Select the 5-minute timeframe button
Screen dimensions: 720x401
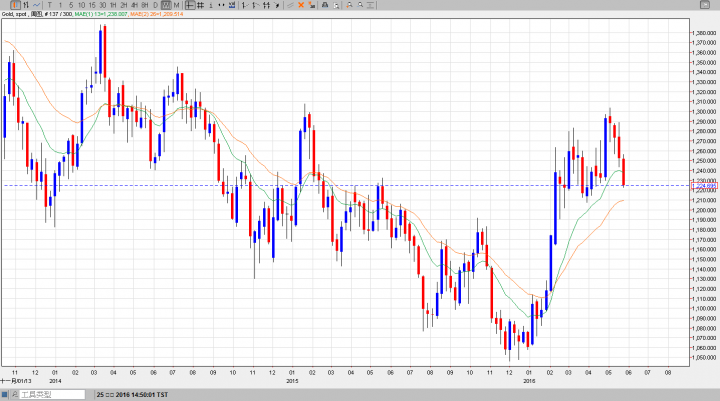pyautogui.click(x=71, y=5)
